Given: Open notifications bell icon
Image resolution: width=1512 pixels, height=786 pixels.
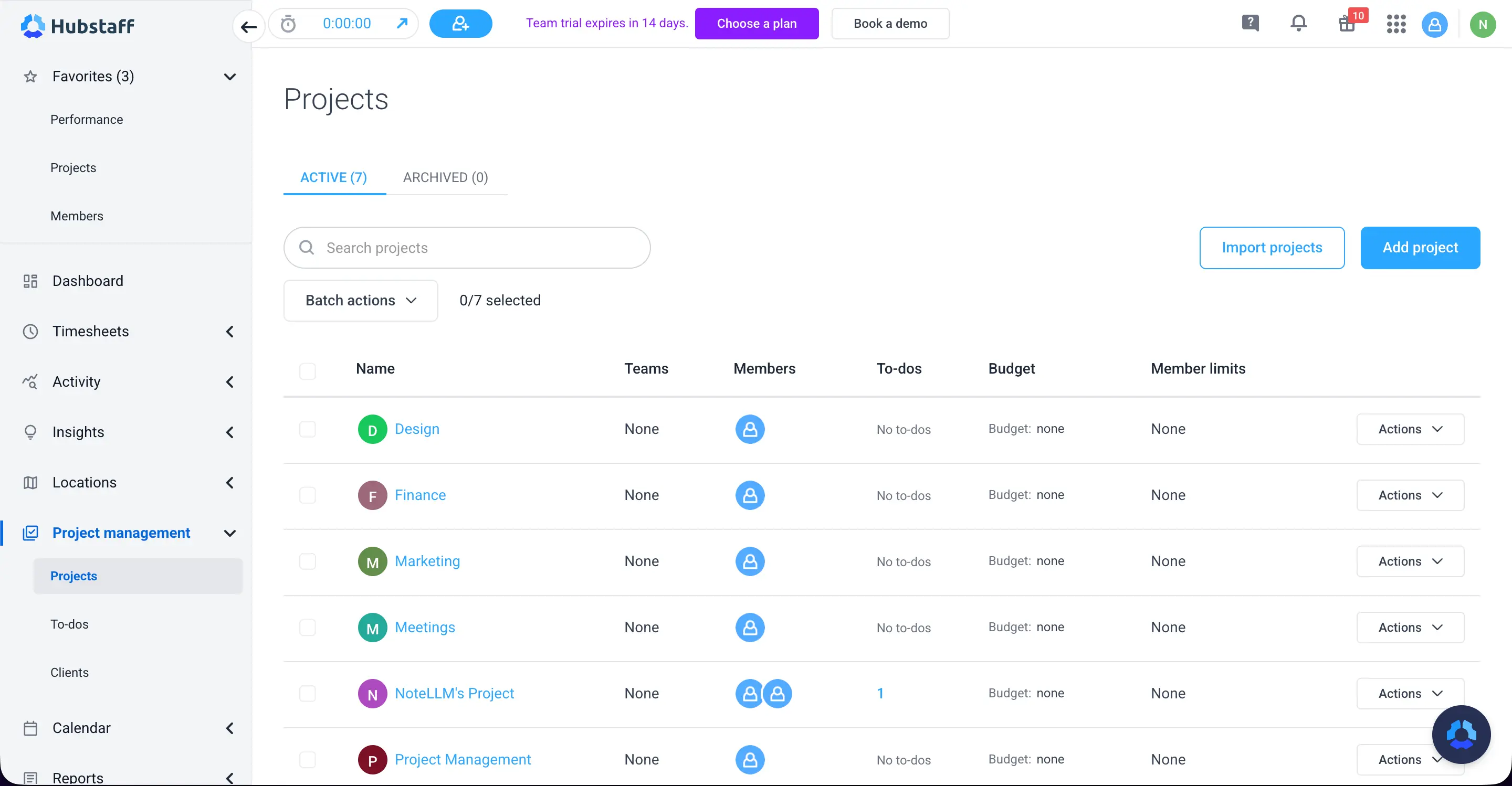Looking at the screenshot, I should tap(1299, 24).
